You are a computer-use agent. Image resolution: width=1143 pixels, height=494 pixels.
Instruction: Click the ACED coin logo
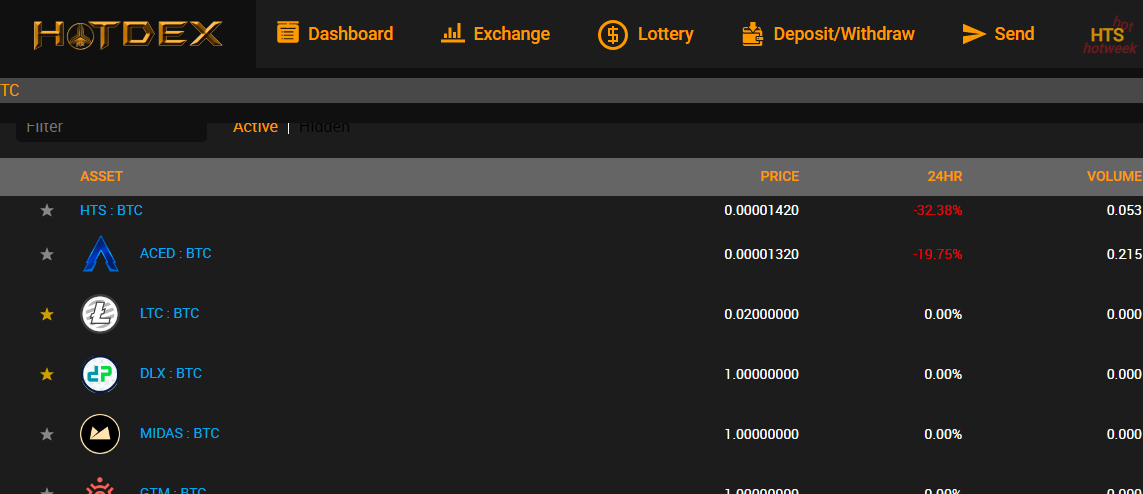101,254
